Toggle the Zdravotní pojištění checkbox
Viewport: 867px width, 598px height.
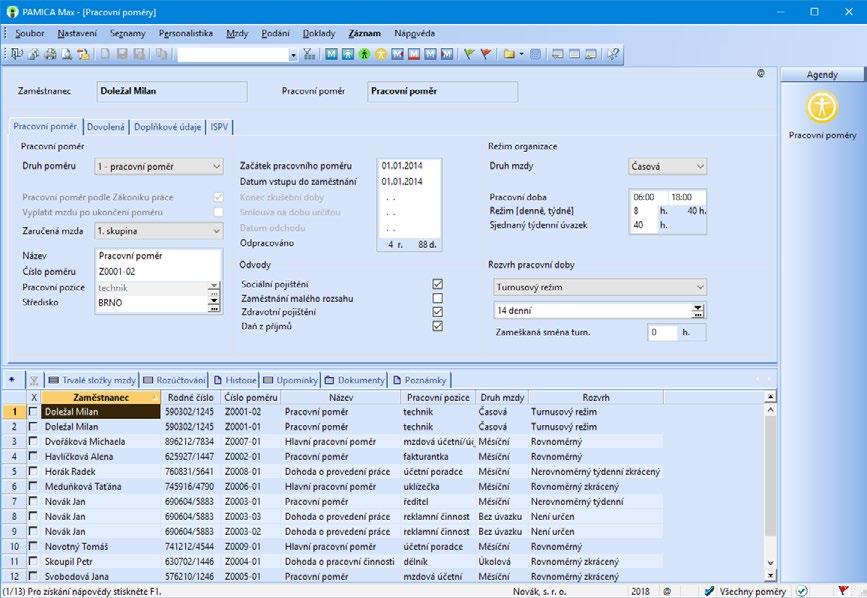tap(437, 312)
